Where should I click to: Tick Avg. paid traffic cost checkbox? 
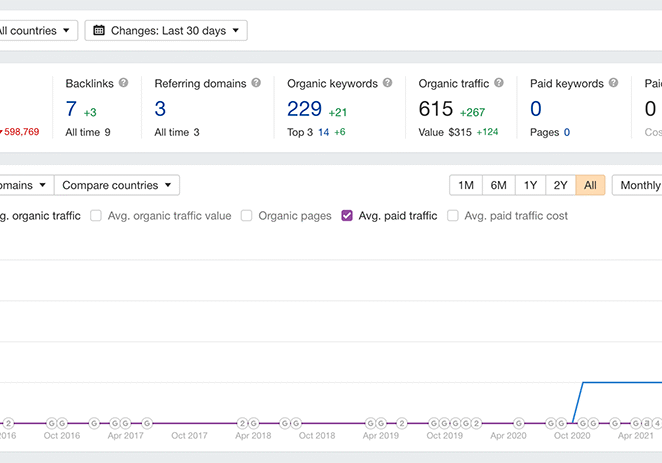pos(453,216)
